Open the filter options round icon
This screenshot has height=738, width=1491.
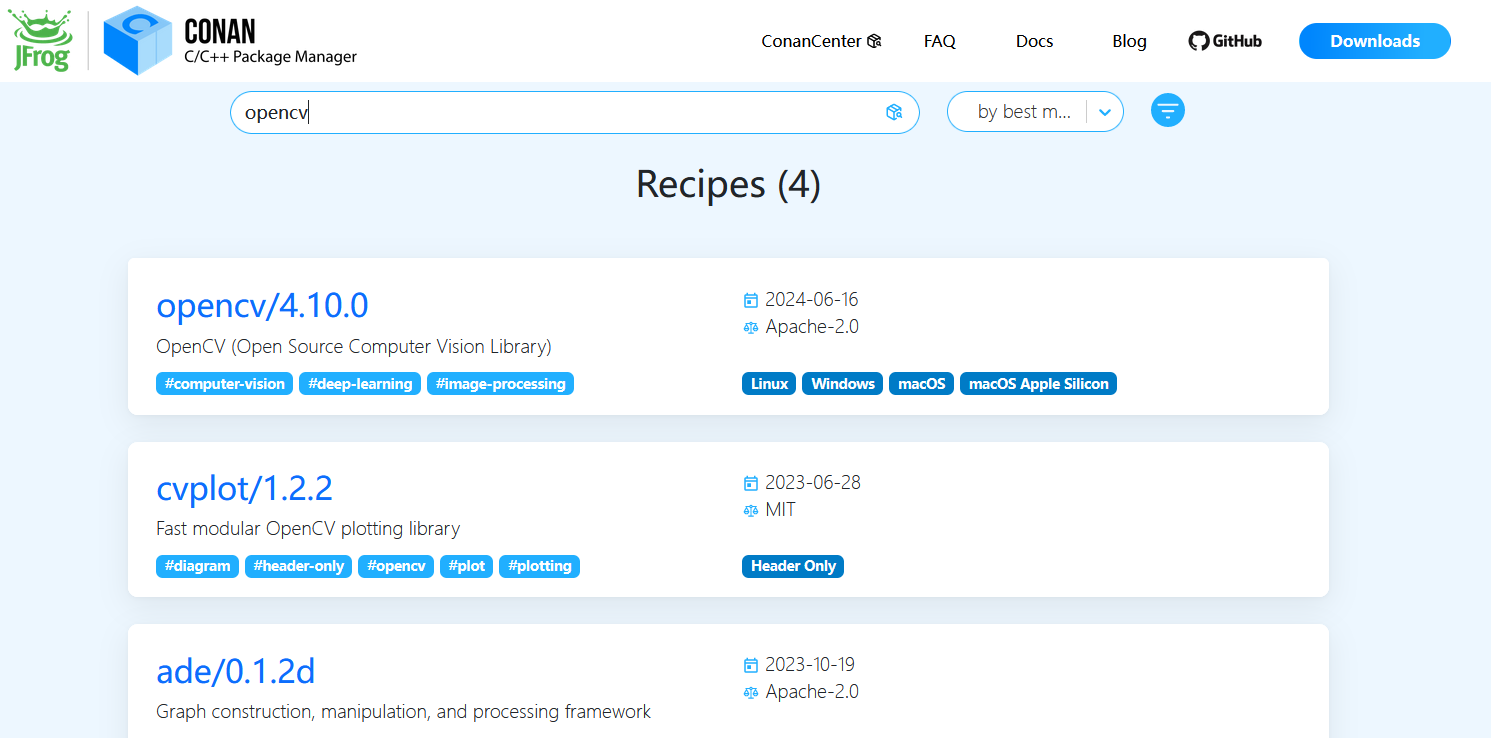point(1168,110)
